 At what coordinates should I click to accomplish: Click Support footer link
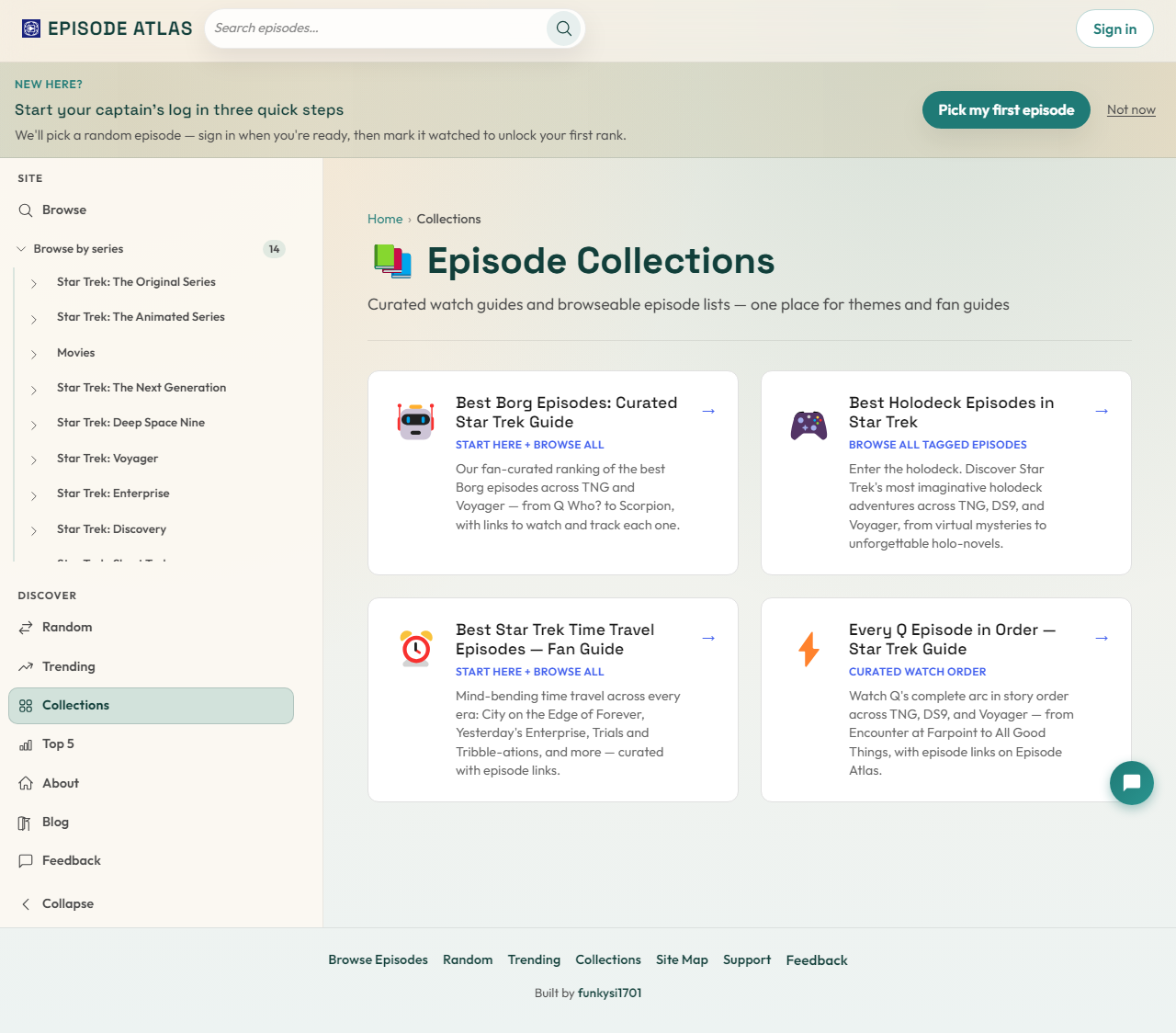coord(747,959)
